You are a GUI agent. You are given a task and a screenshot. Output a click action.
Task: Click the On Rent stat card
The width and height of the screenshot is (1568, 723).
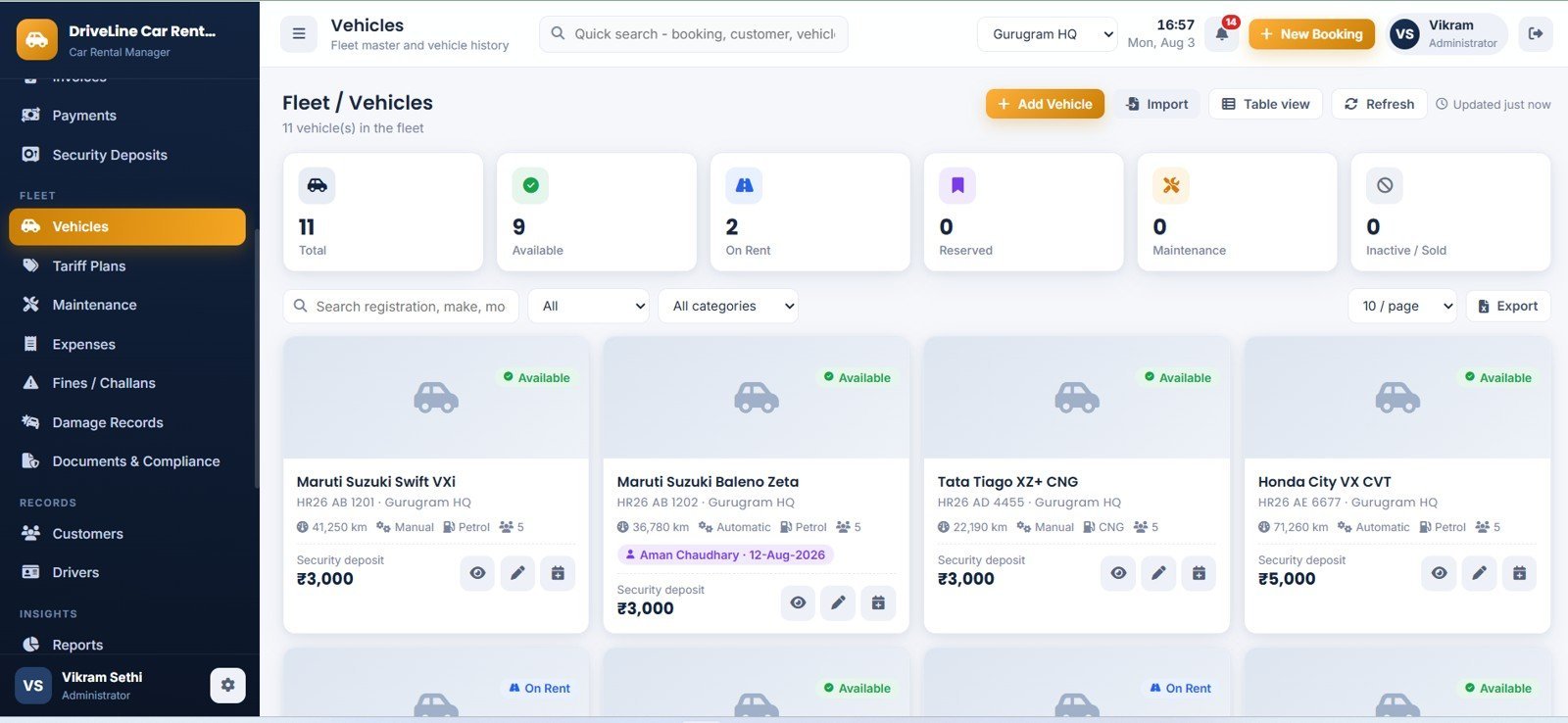(810, 212)
